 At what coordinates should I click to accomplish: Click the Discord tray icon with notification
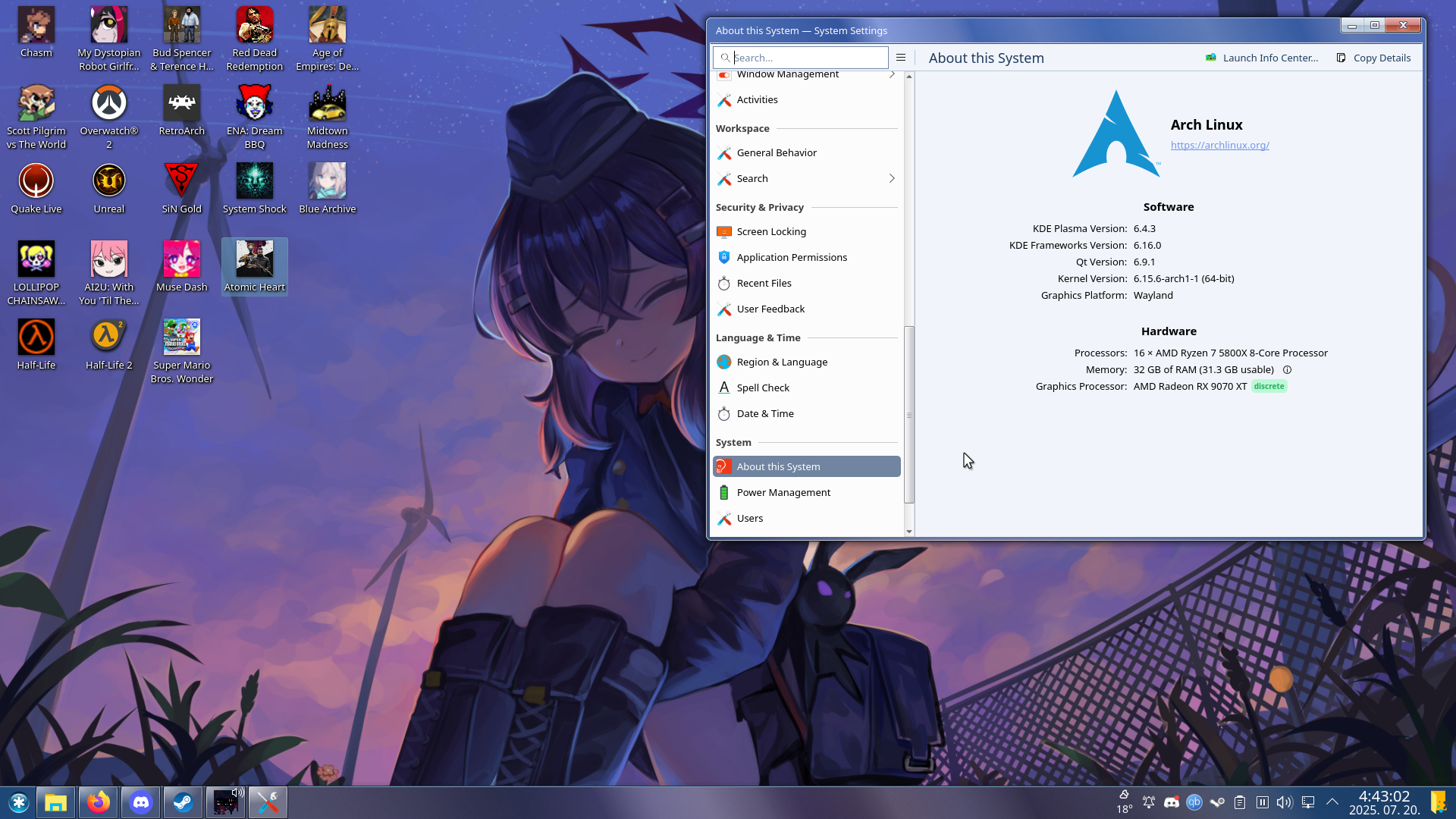point(1172,802)
